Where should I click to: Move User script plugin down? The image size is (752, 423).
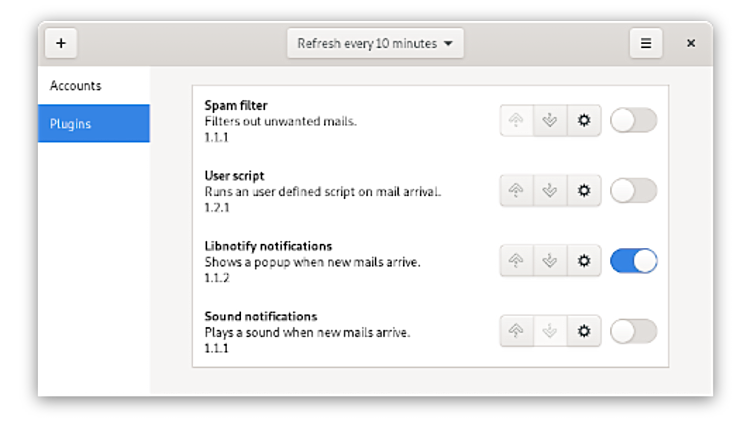550,190
